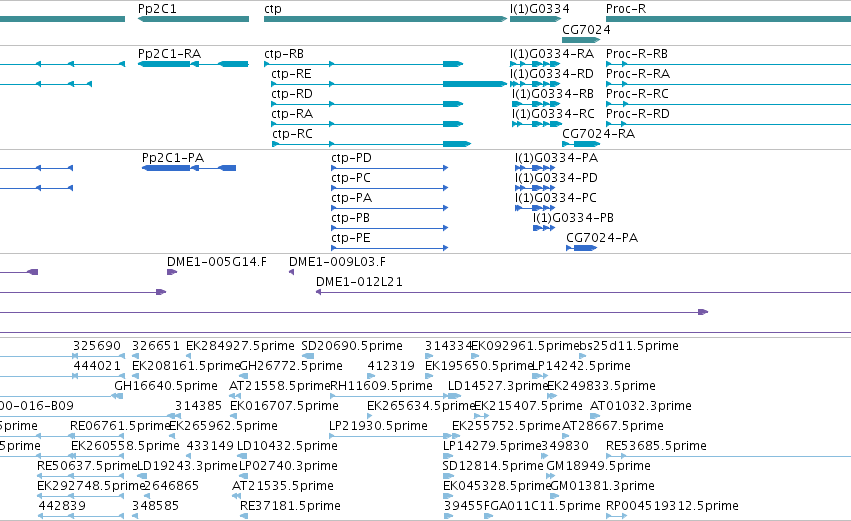Screen dimensions: 851x521
Task: Click the ctp-RB transcript label
Action: (284, 54)
